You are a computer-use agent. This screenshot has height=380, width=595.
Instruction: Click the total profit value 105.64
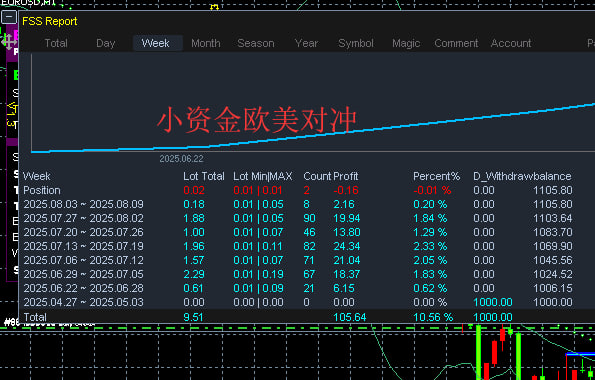pyautogui.click(x=349, y=317)
